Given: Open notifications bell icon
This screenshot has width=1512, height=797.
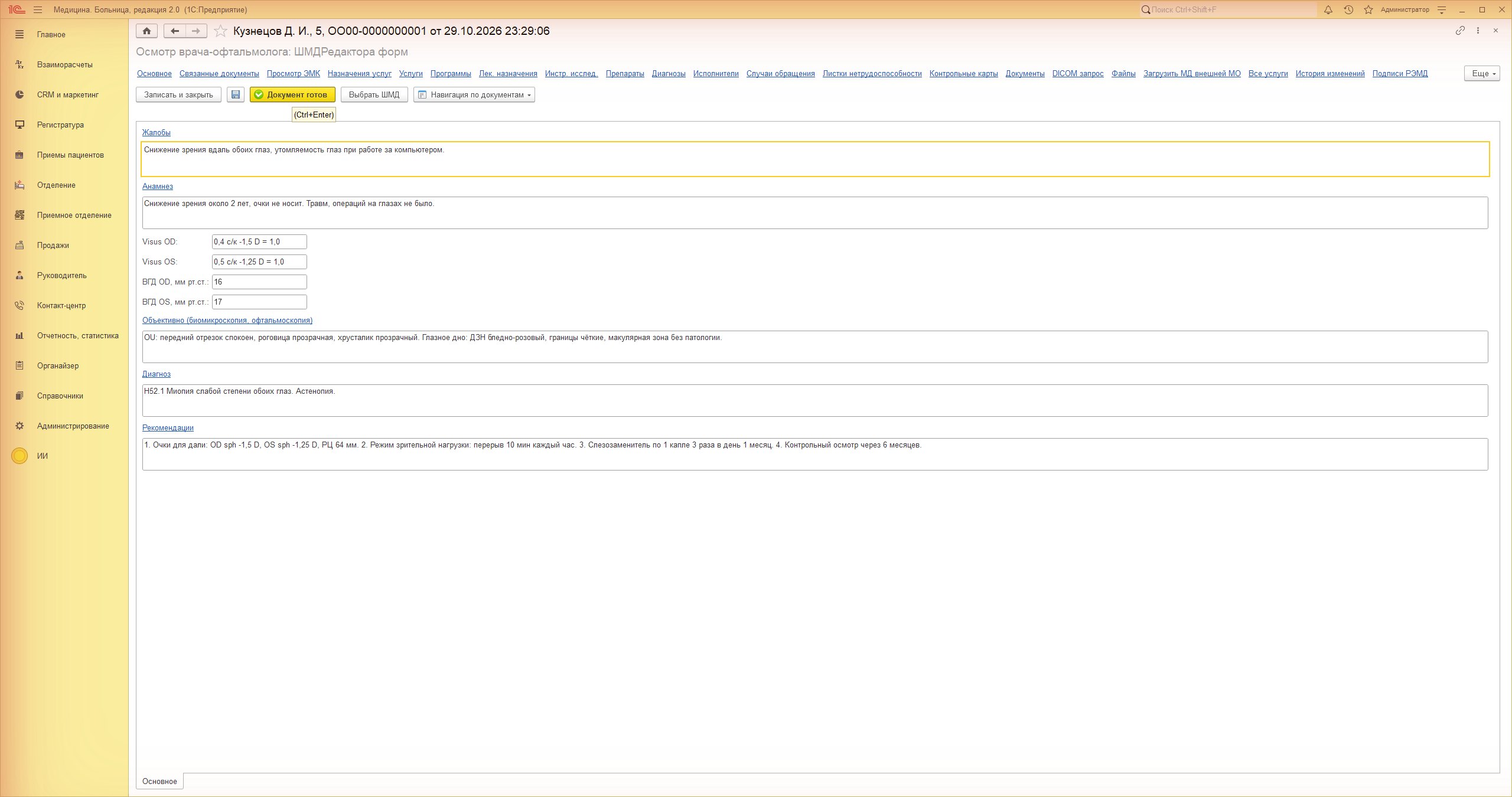Looking at the screenshot, I should 1328,10.
